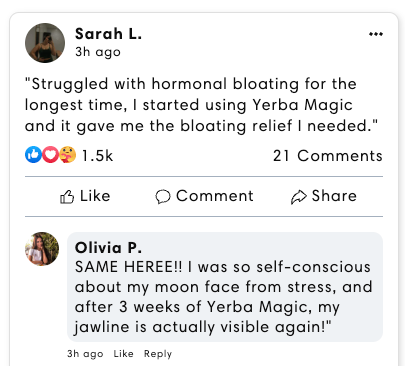
Task: Click the red heart reaction emoji
Action: [x=51, y=155]
